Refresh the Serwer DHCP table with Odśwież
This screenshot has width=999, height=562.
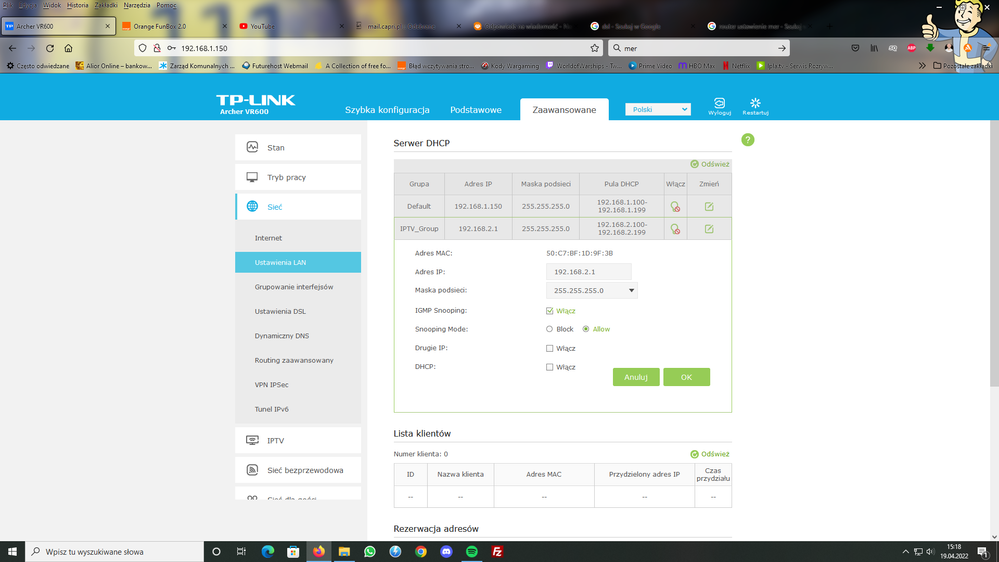[710, 164]
